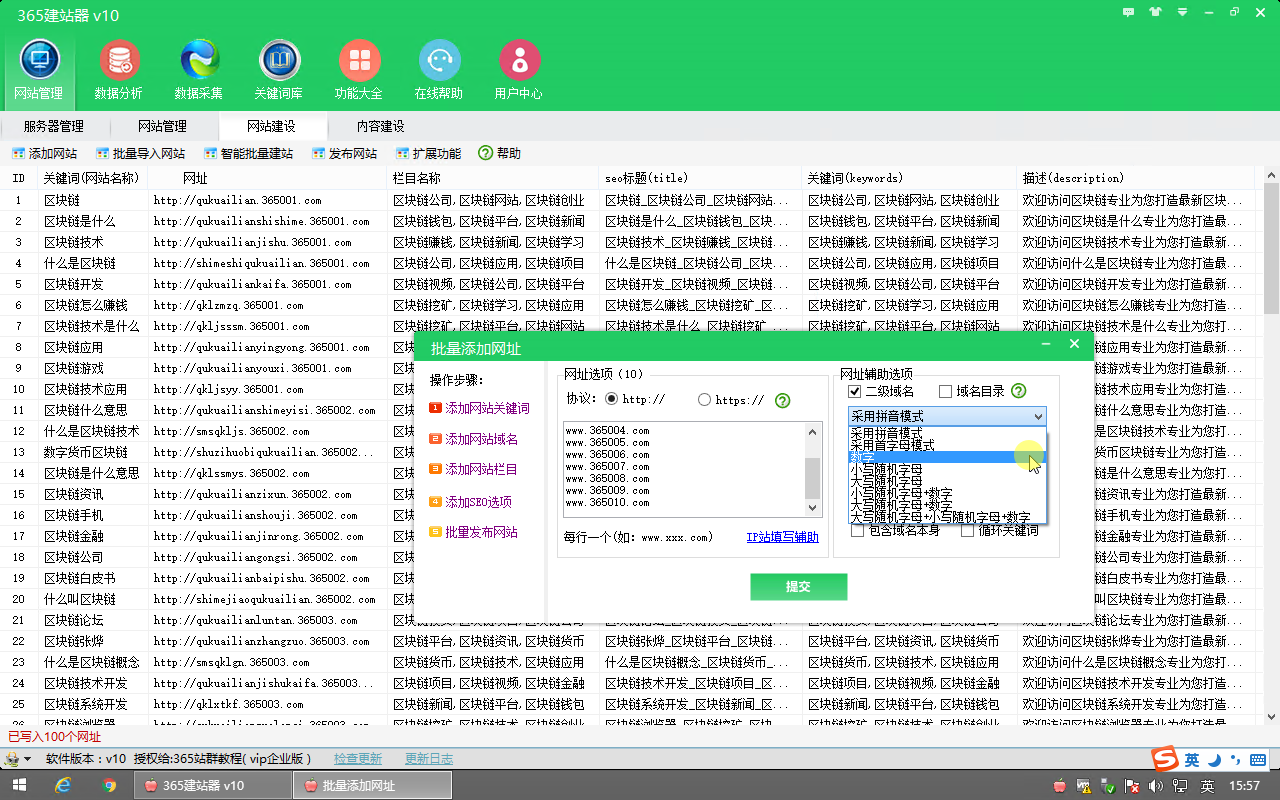Open Internet Explorer from the taskbar

click(x=63, y=786)
